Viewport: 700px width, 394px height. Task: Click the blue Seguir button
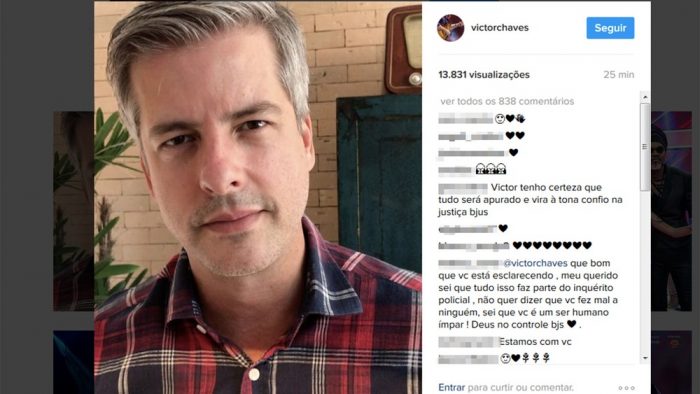[x=610, y=28]
